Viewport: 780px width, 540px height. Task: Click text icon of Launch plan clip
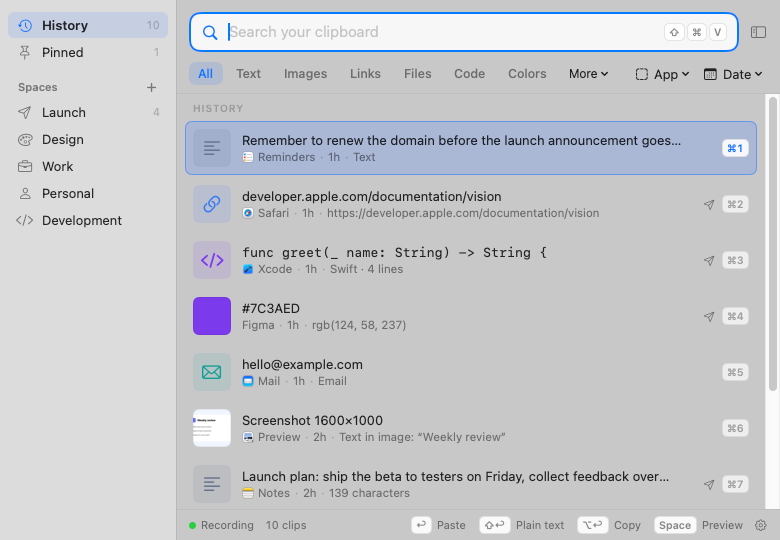coord(212,484)
